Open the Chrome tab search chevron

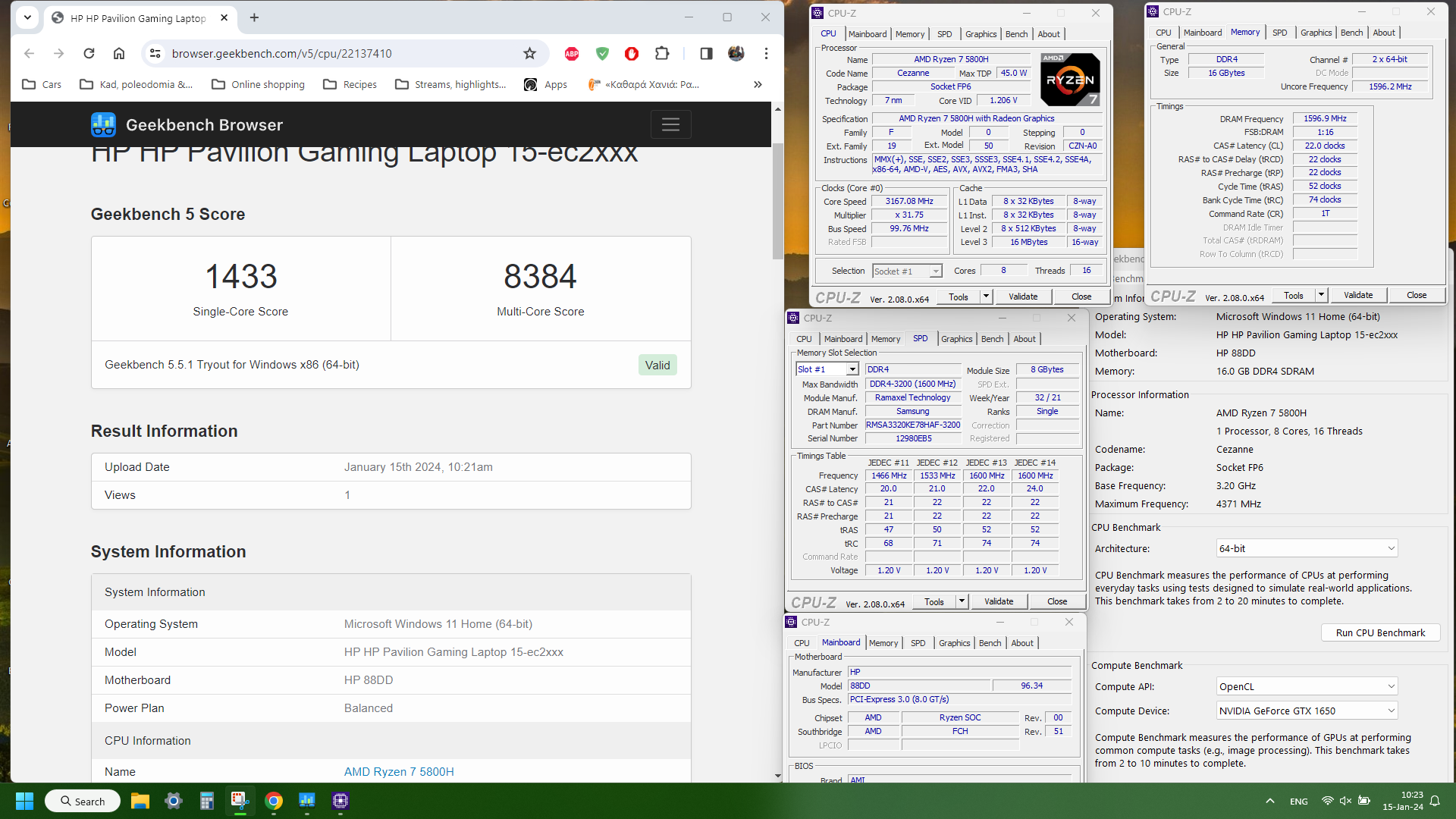[x=27, y=17]
